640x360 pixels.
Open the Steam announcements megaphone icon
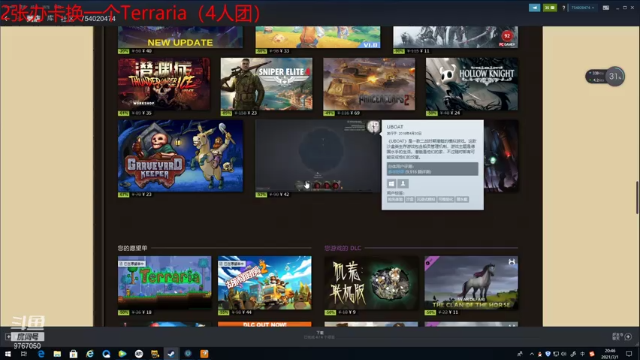click(534, 8)
